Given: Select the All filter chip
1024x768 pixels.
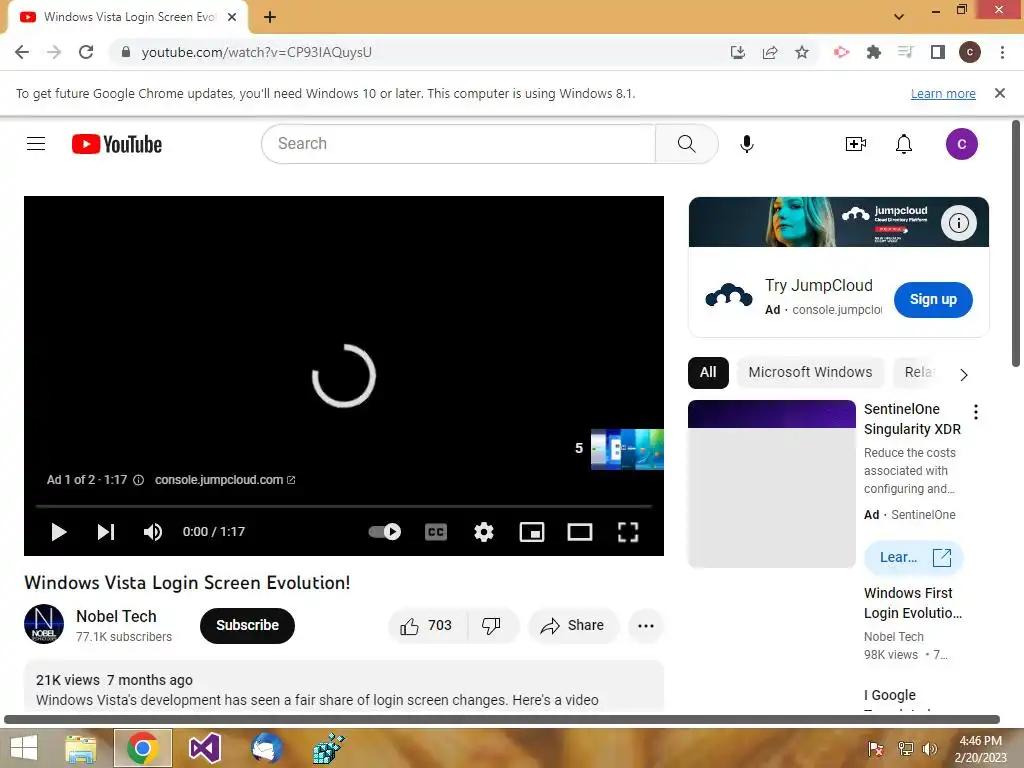Looking at the screenshot, I should pos(708,373).
